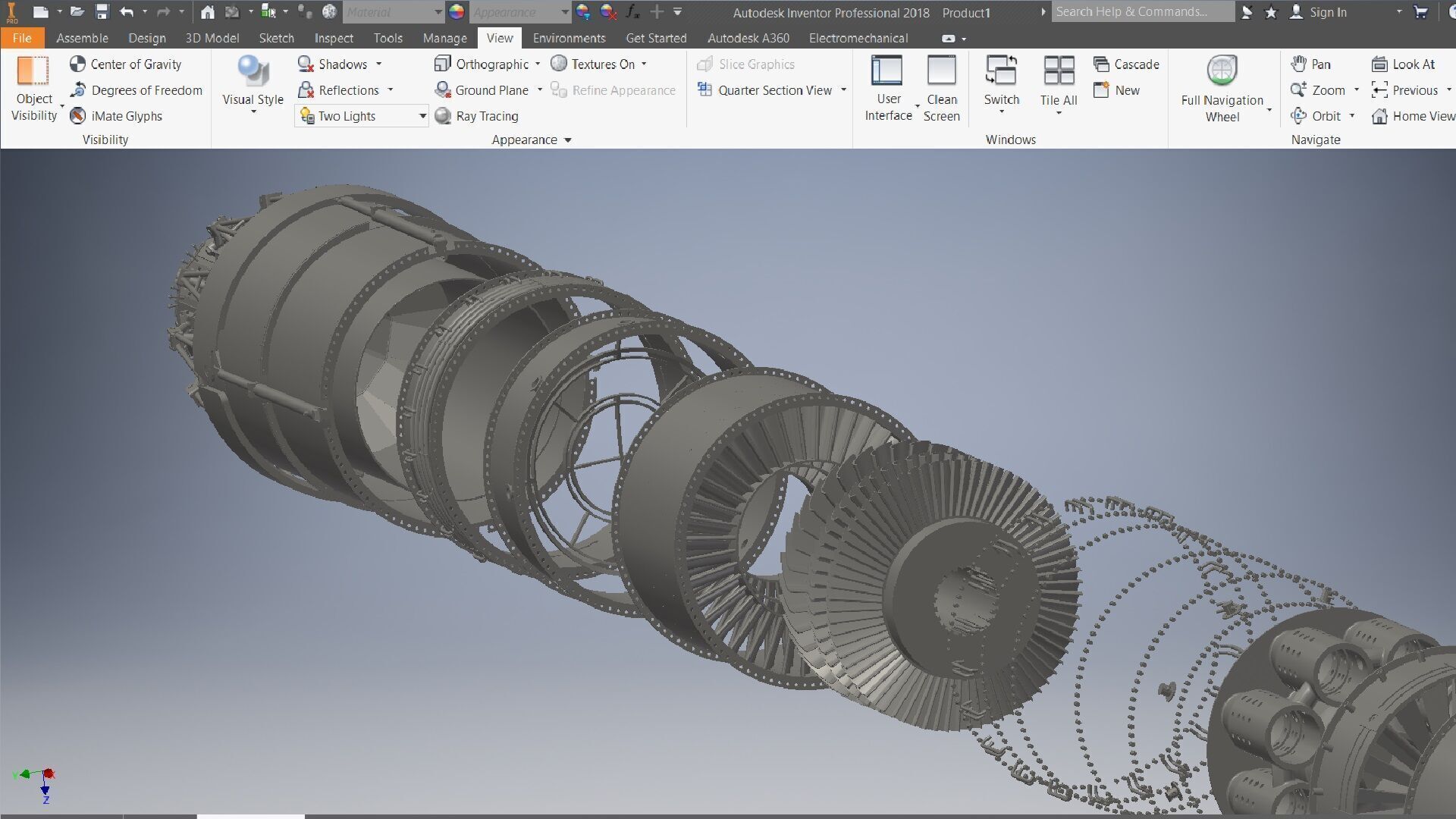This screenshot has width=1456, height=819.
Task: Expand the Shadows dropdown arrow
Action: tap(379, 64)
